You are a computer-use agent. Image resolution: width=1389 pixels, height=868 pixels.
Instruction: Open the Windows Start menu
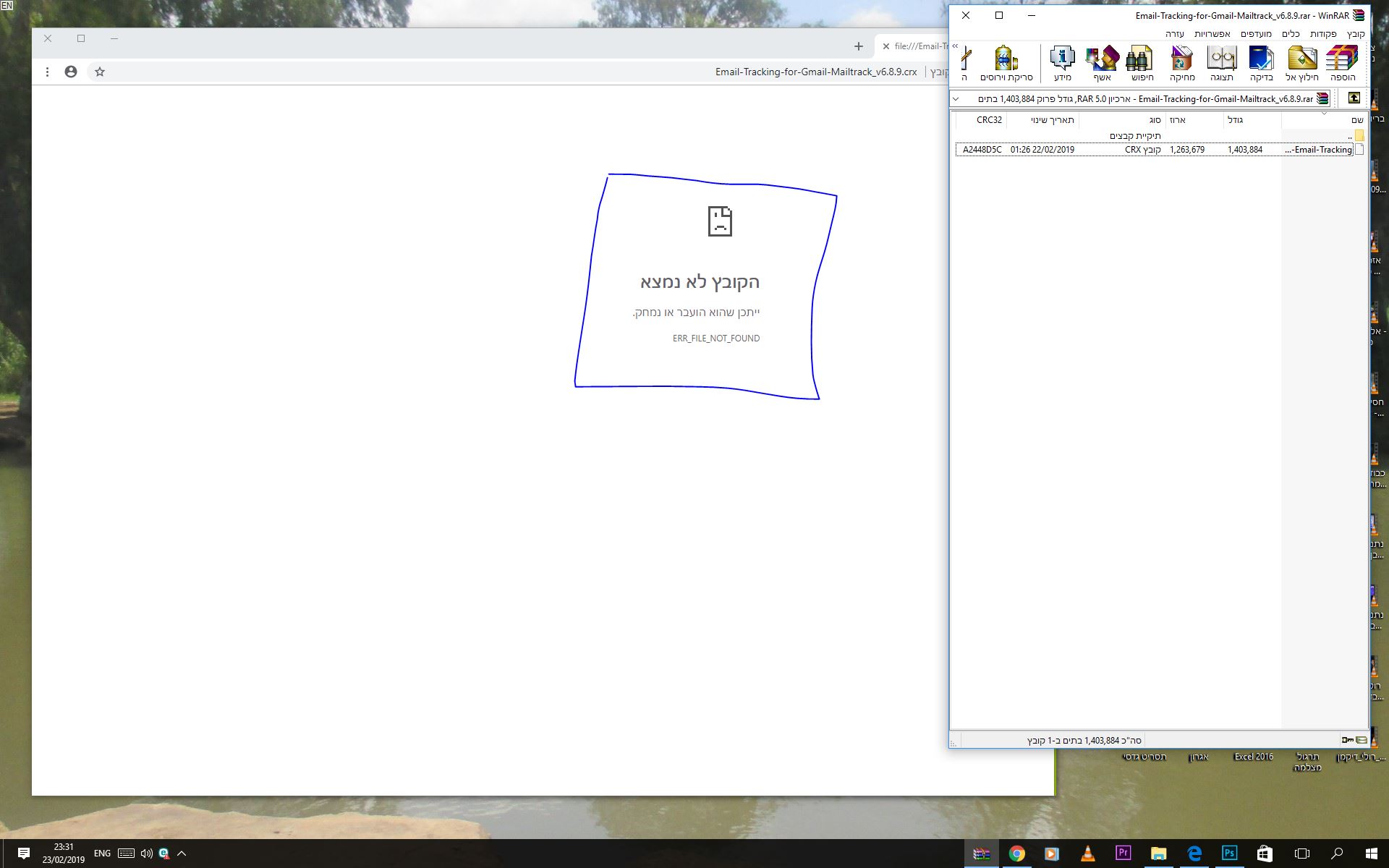[x=1371, y=854]
